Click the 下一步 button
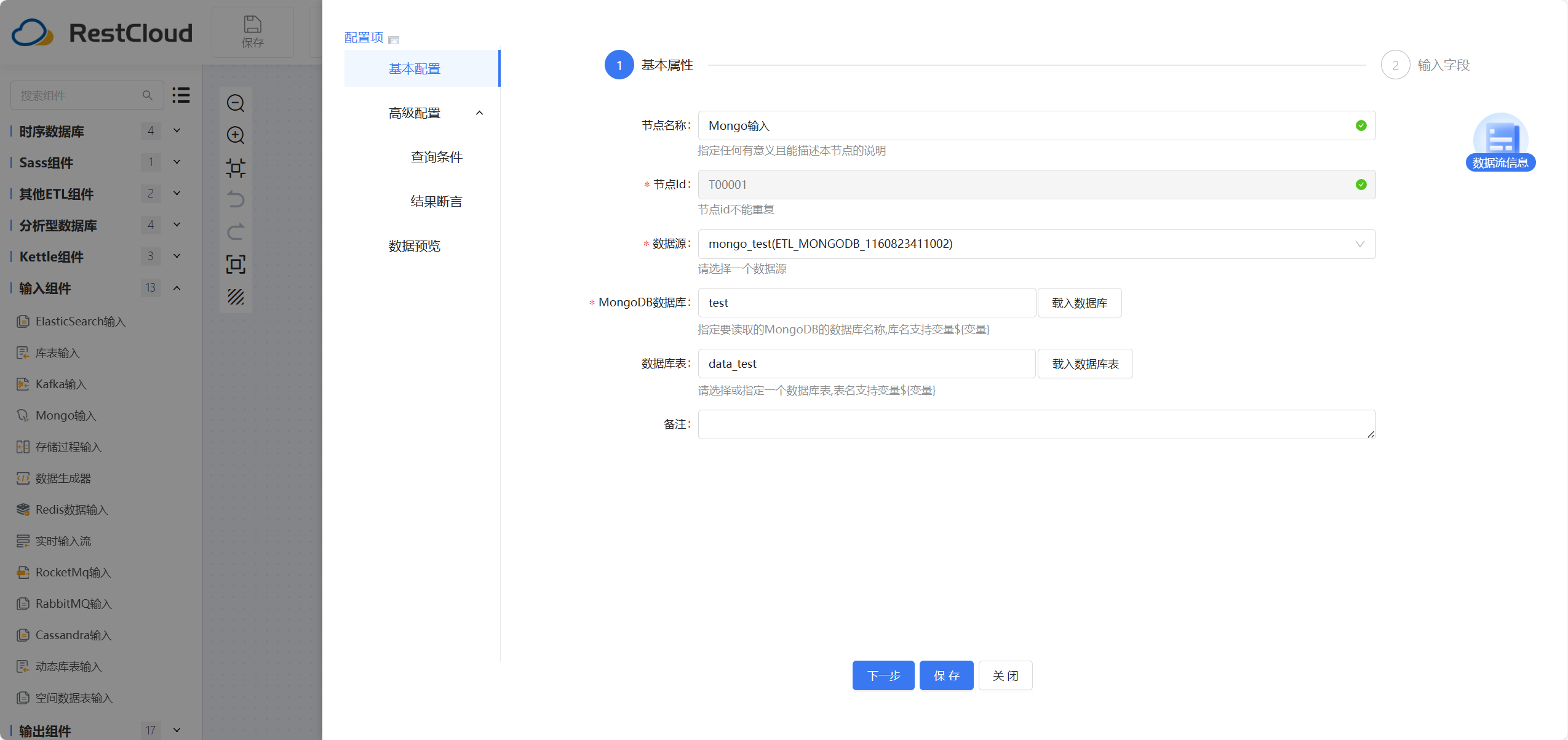1568x740 pixels. click(x=883, y=675)
